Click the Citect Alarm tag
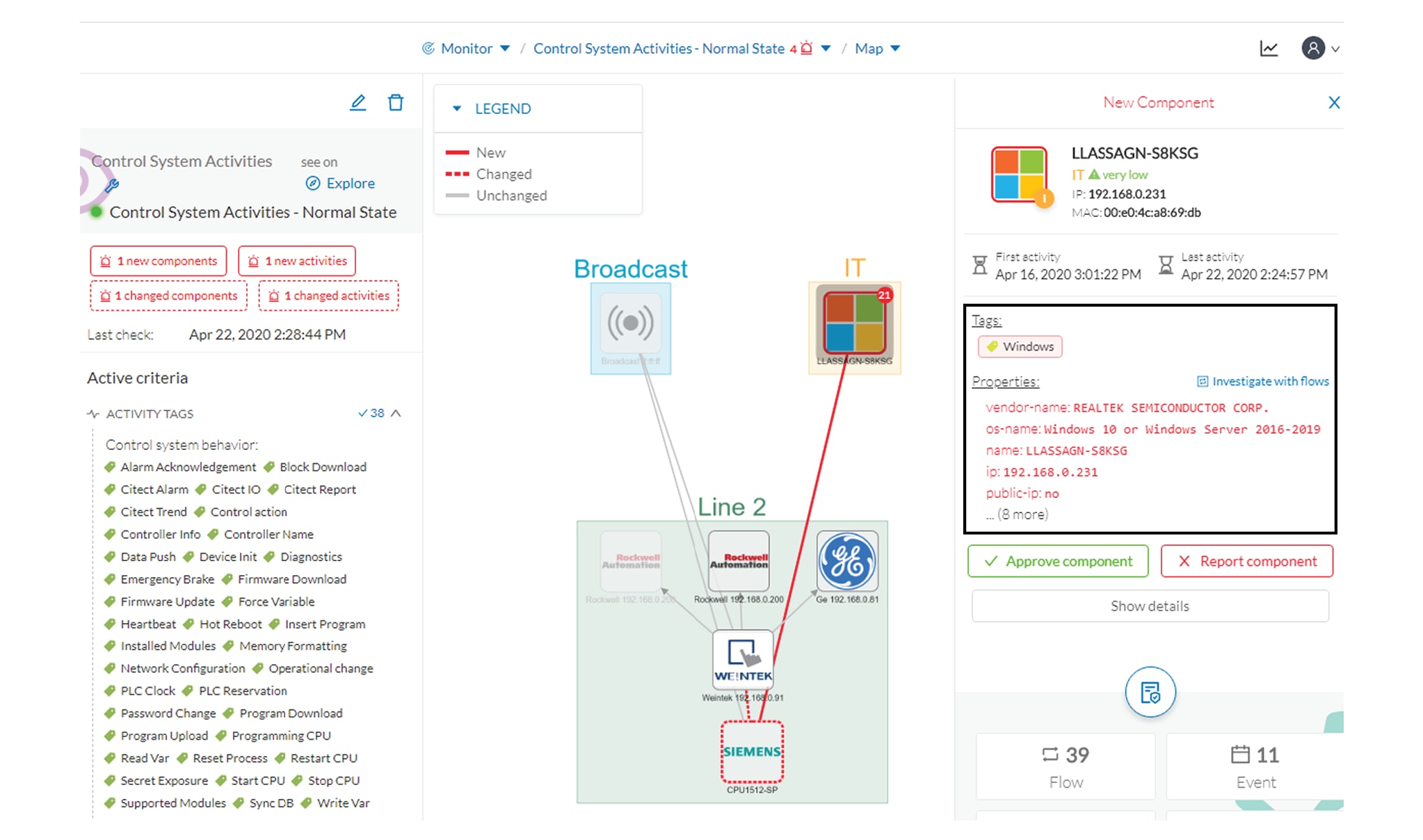 coord(147,490)
